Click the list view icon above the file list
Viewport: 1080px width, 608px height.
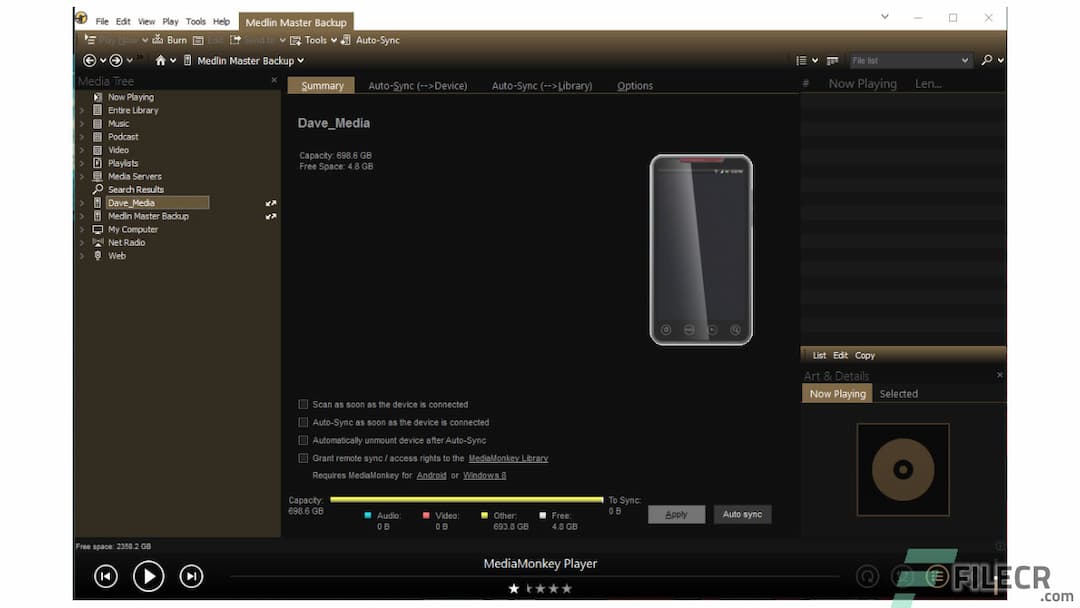coord(804,60)
